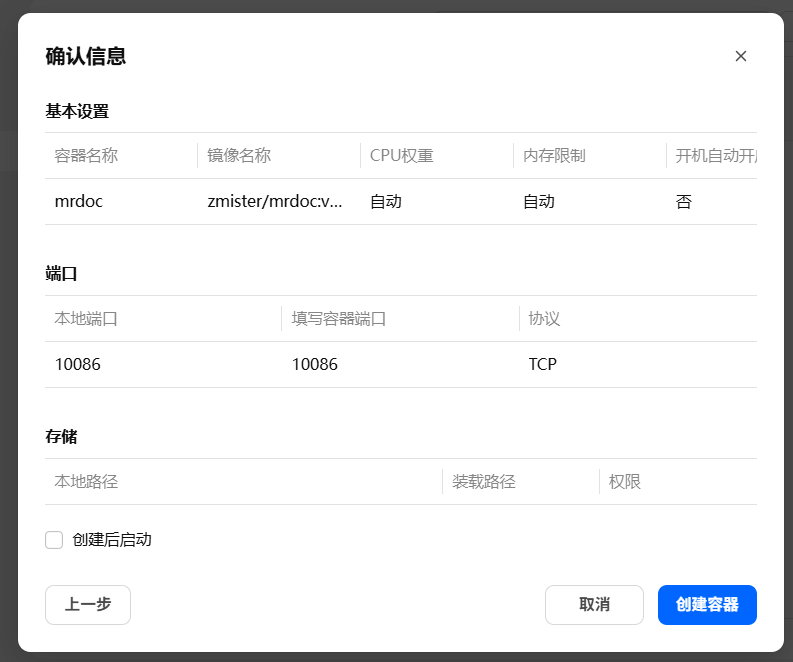This screenshot has width=793, height=662.
Task: Click the 镜像名称 column header
Action: (x=239, y=156)
